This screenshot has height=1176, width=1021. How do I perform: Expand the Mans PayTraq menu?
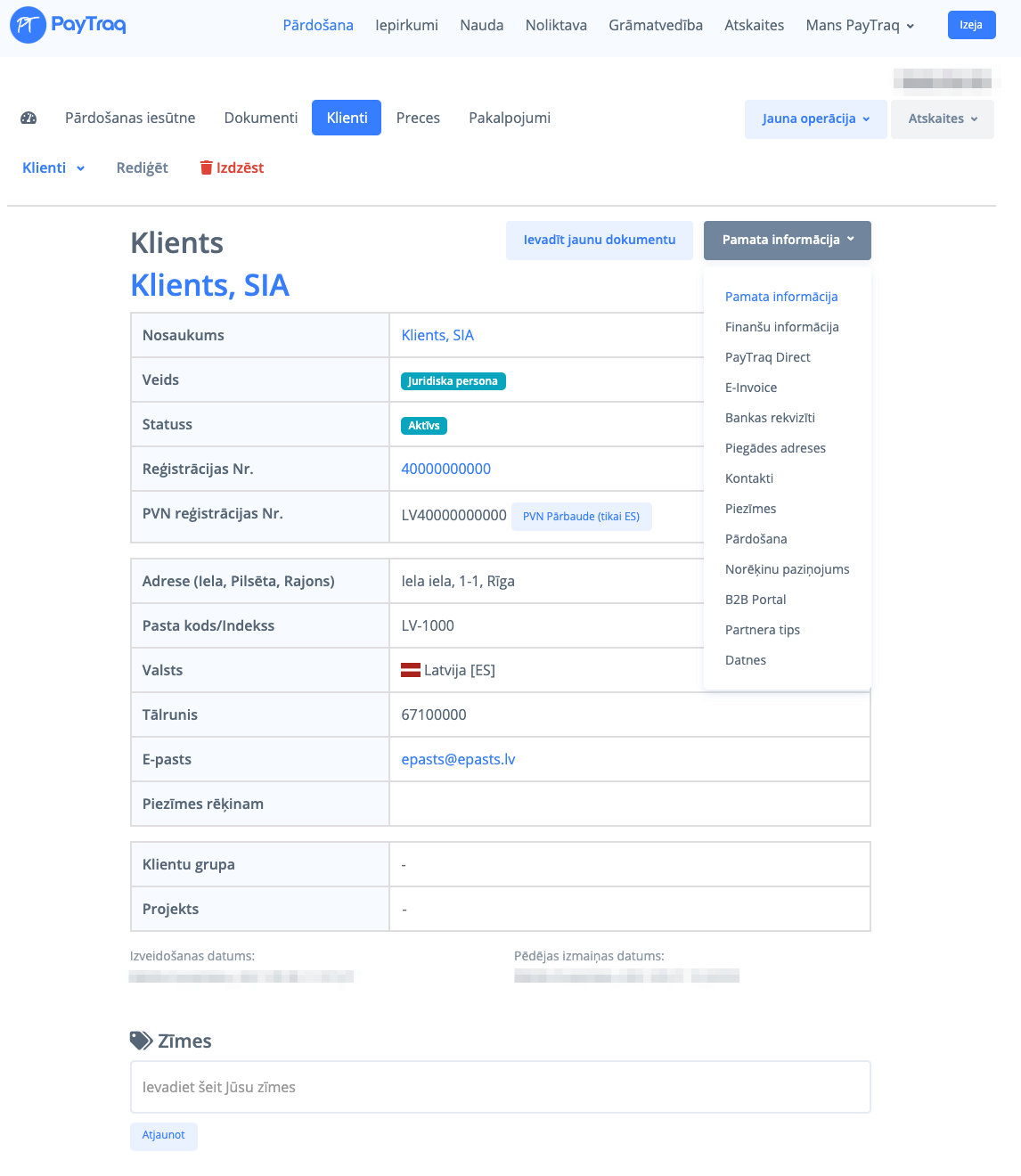(x=860, y=25)
